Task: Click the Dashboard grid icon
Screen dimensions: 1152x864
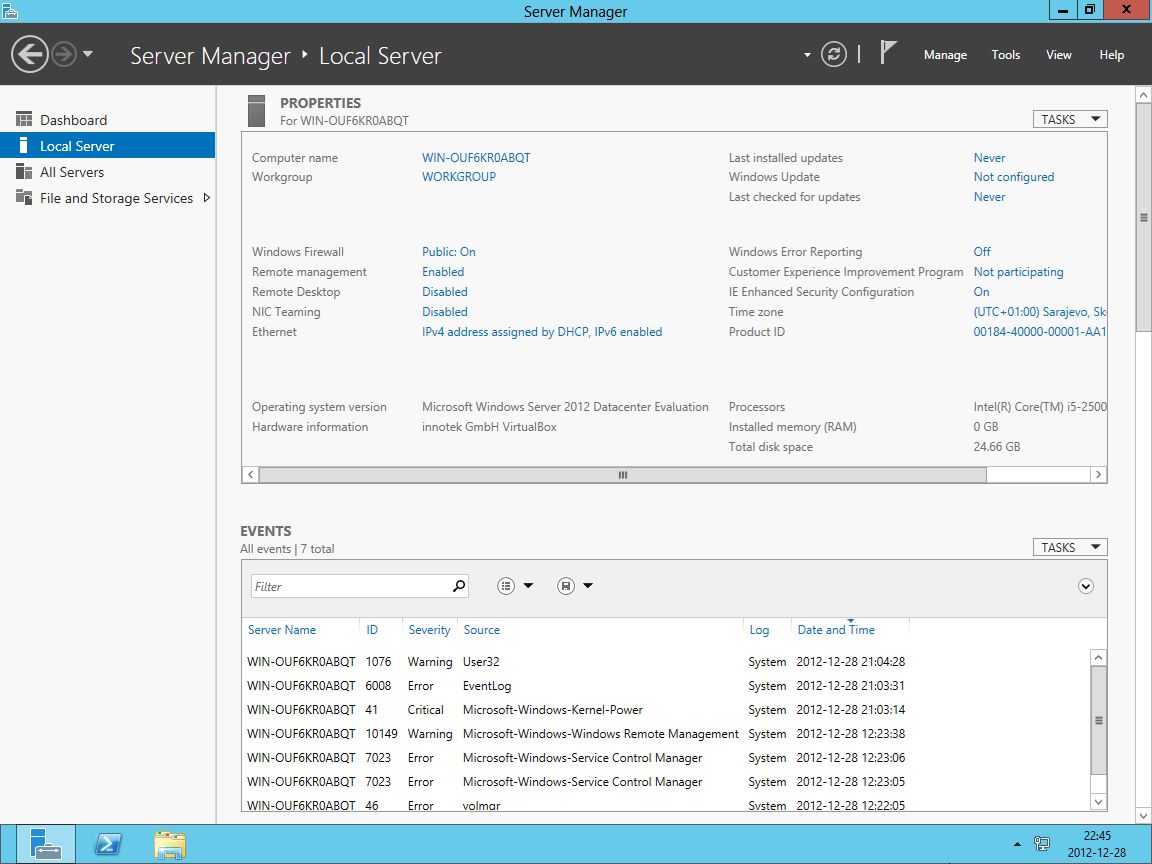Action: [24, 119]
